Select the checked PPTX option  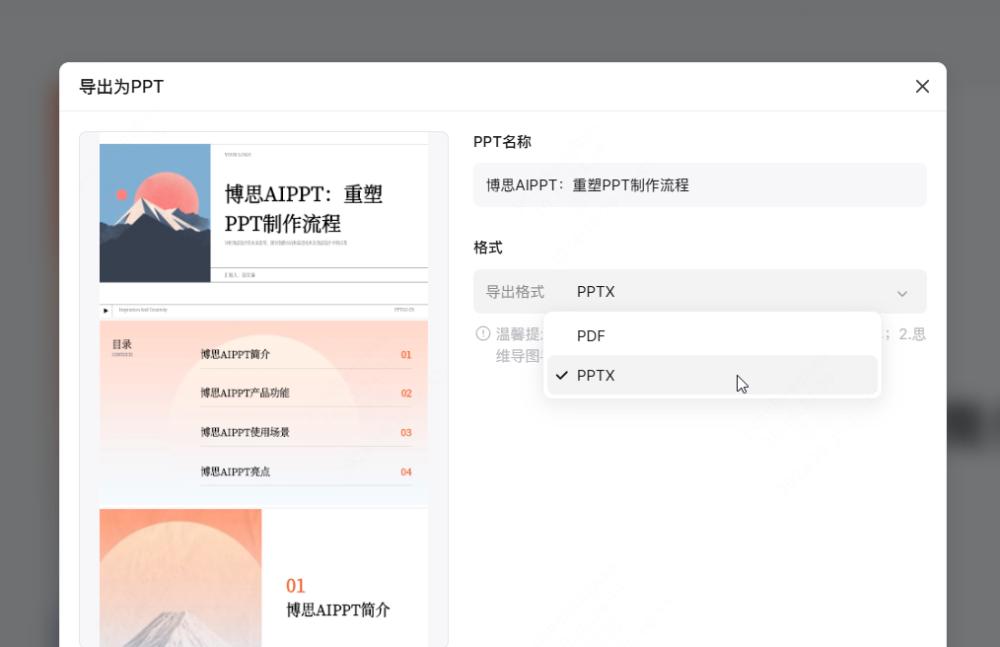[x=712, y=375]
